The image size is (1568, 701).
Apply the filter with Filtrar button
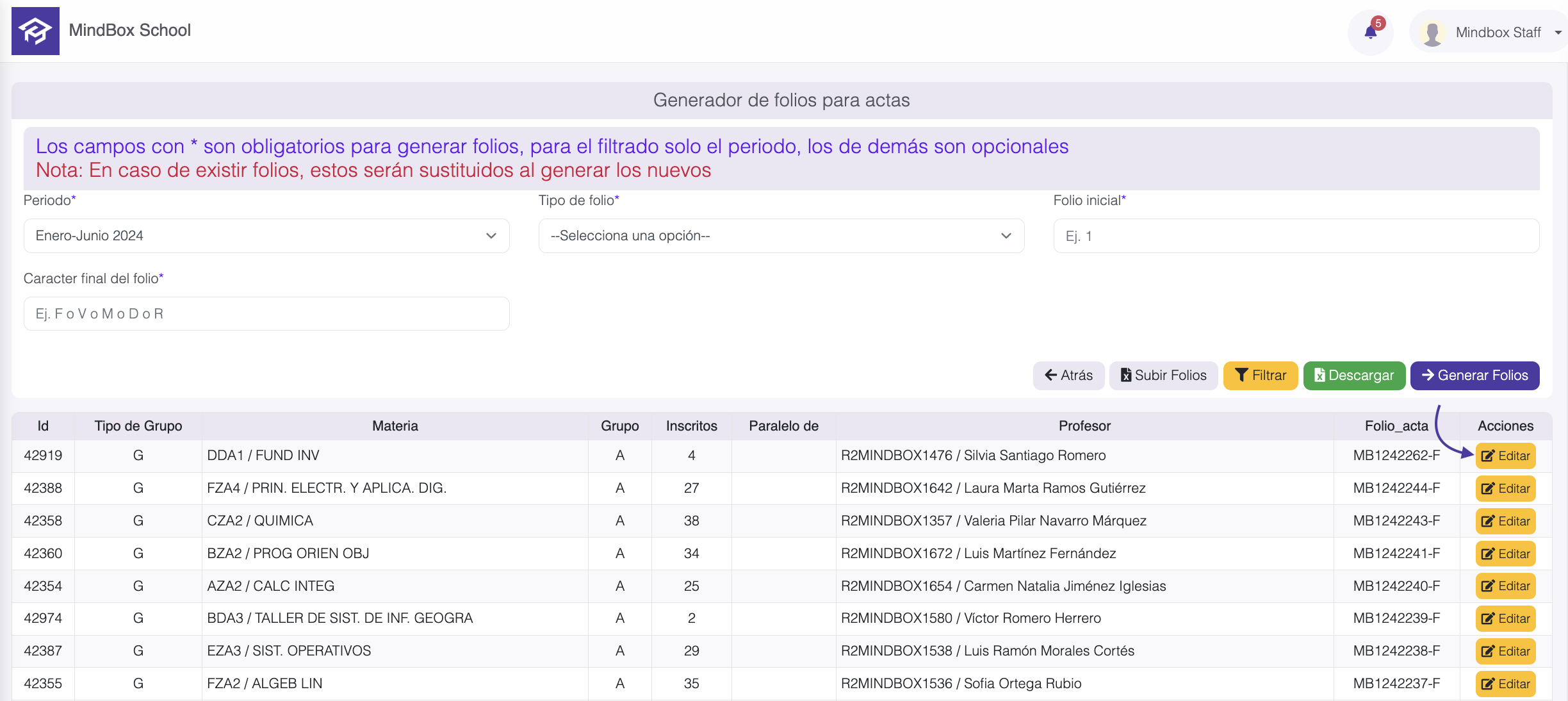[1260, 375]
